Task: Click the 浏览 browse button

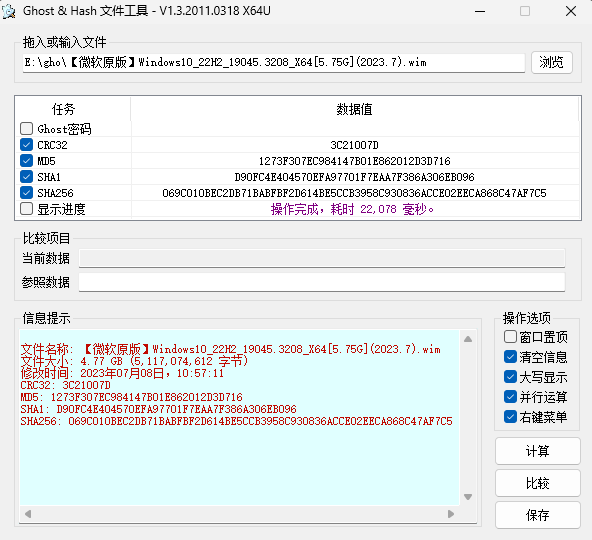Action: click(552, 62)
